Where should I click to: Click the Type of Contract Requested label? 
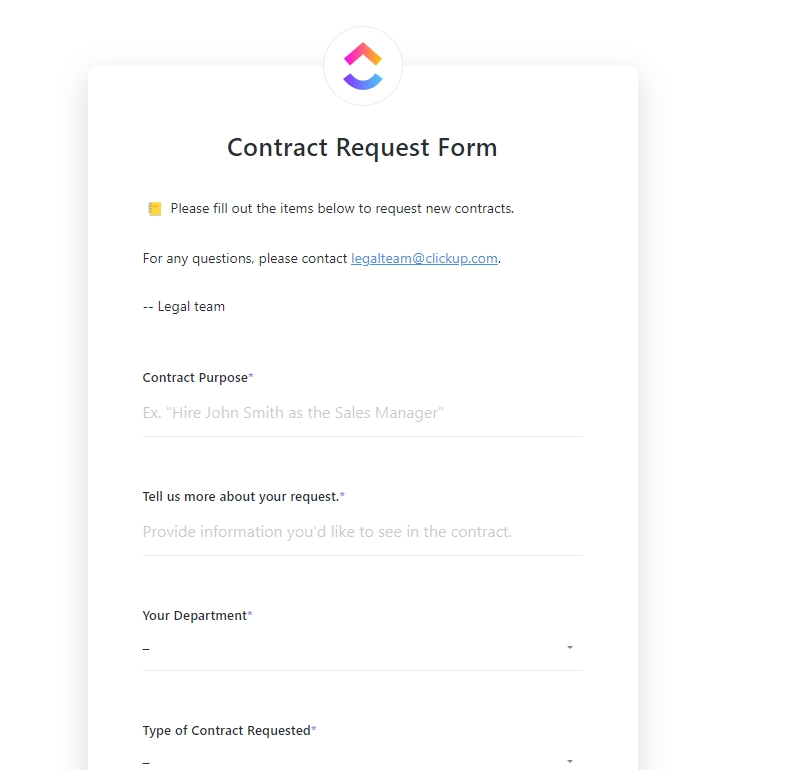click(x=226, y=730)
